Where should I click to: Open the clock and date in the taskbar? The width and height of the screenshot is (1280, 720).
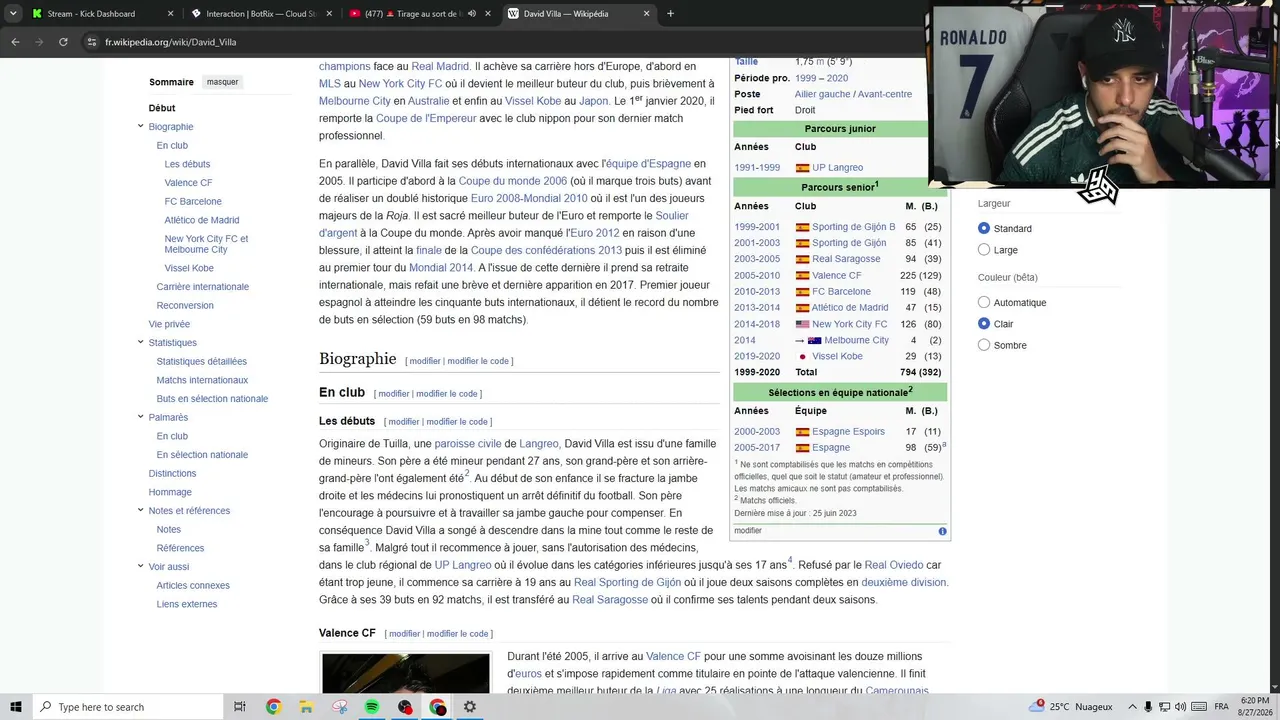(x=1255, y=707)
